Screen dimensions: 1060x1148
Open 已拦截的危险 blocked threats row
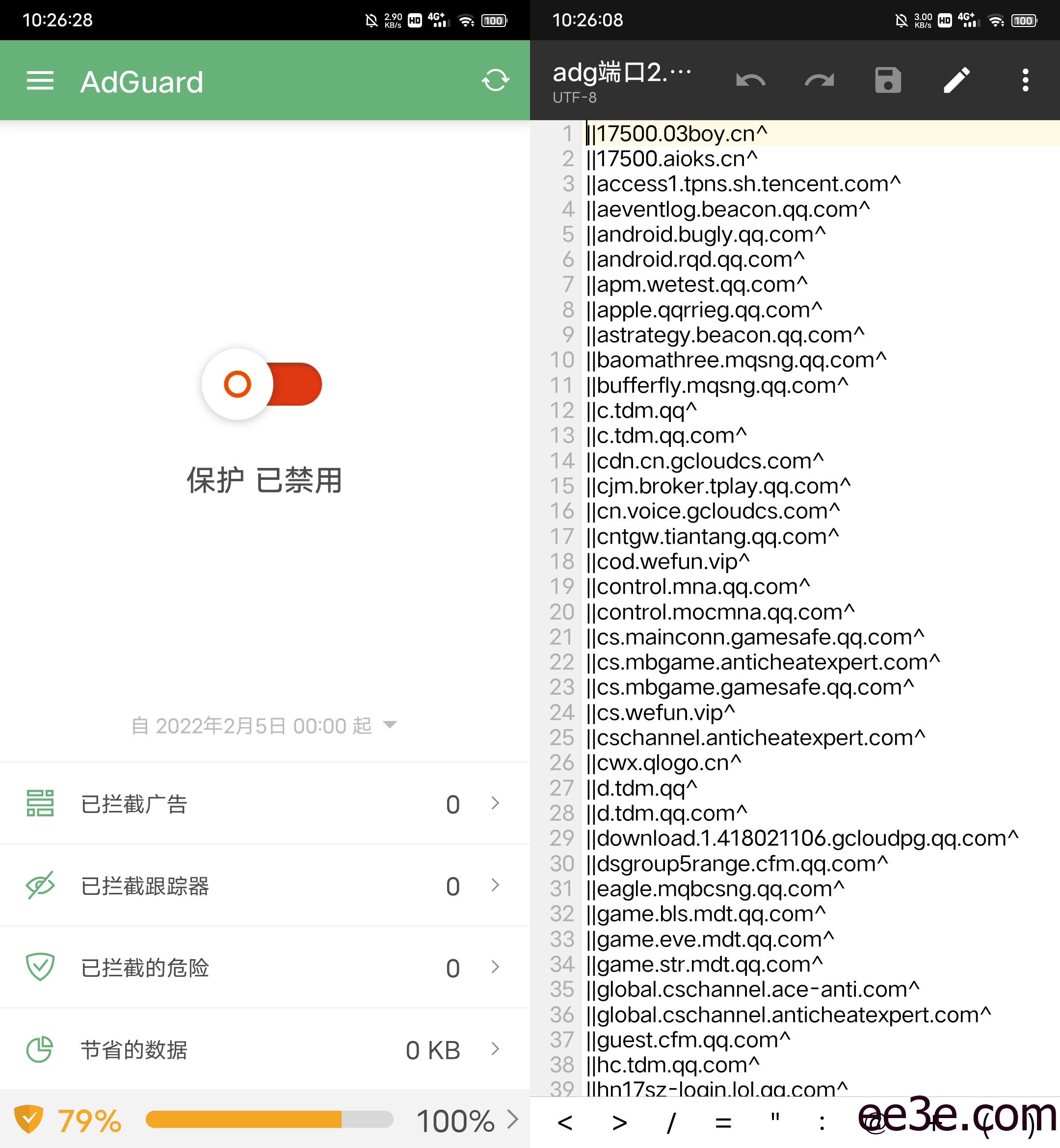[264, 967]
